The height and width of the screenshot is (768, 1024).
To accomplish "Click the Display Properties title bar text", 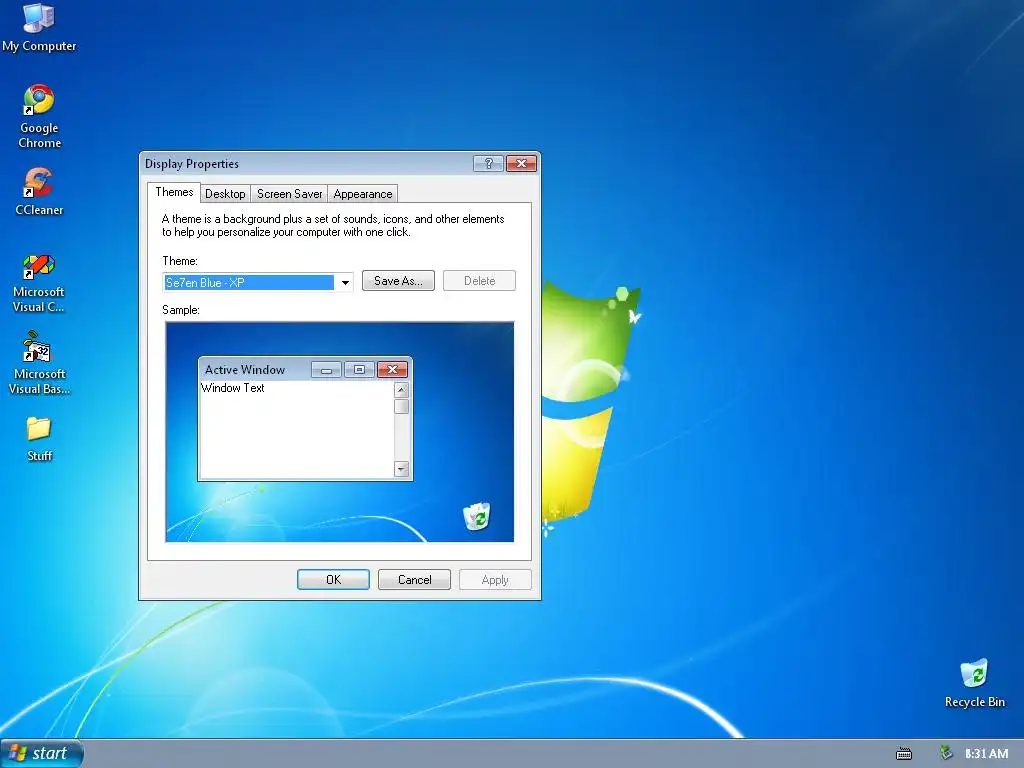I will (x=191, y=164).
